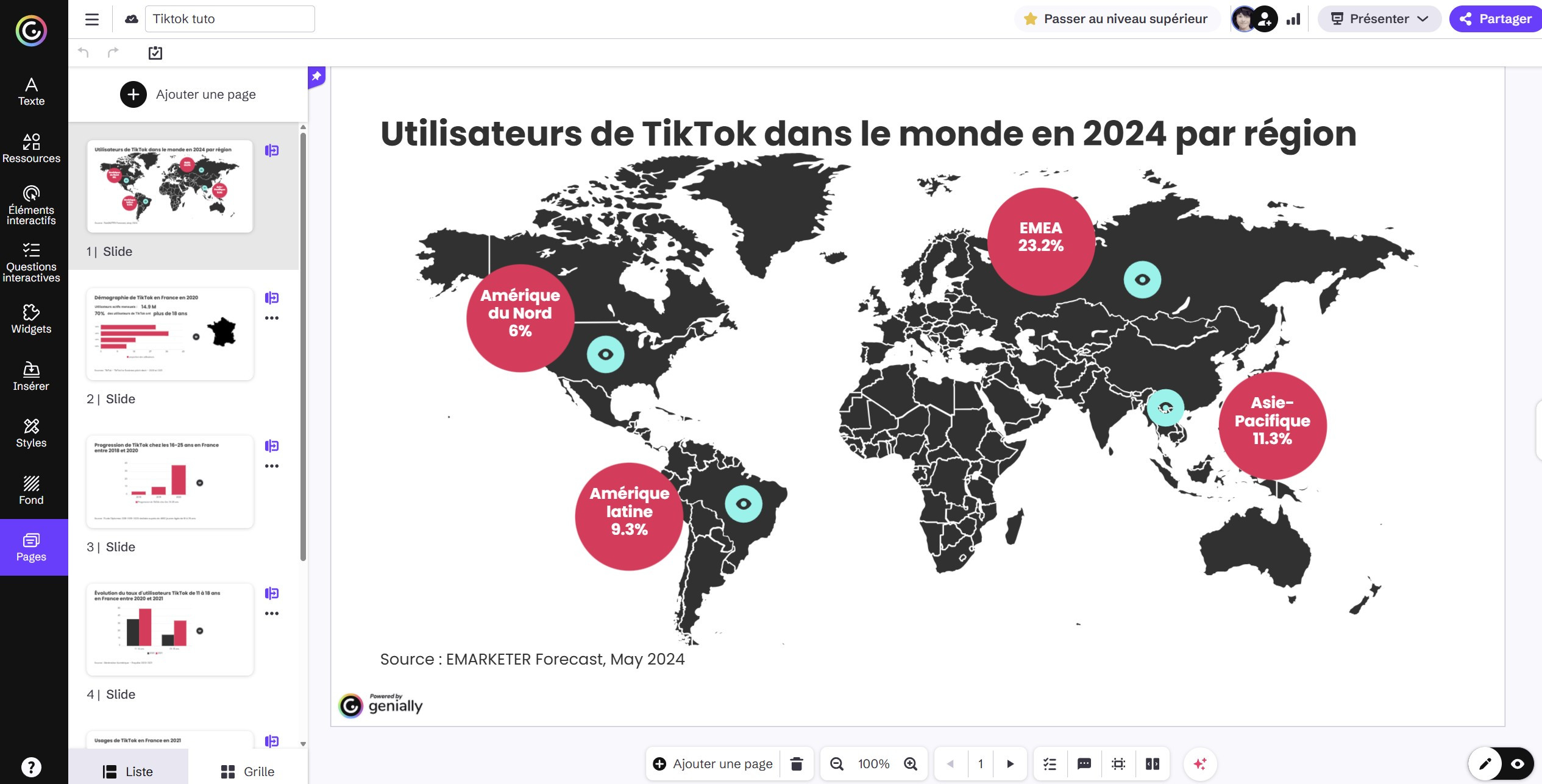Select the Asie-Pacifique 11.3% bubble
The height and width of the screenshot is (784, 1542).
click(x=1272, y=425)
